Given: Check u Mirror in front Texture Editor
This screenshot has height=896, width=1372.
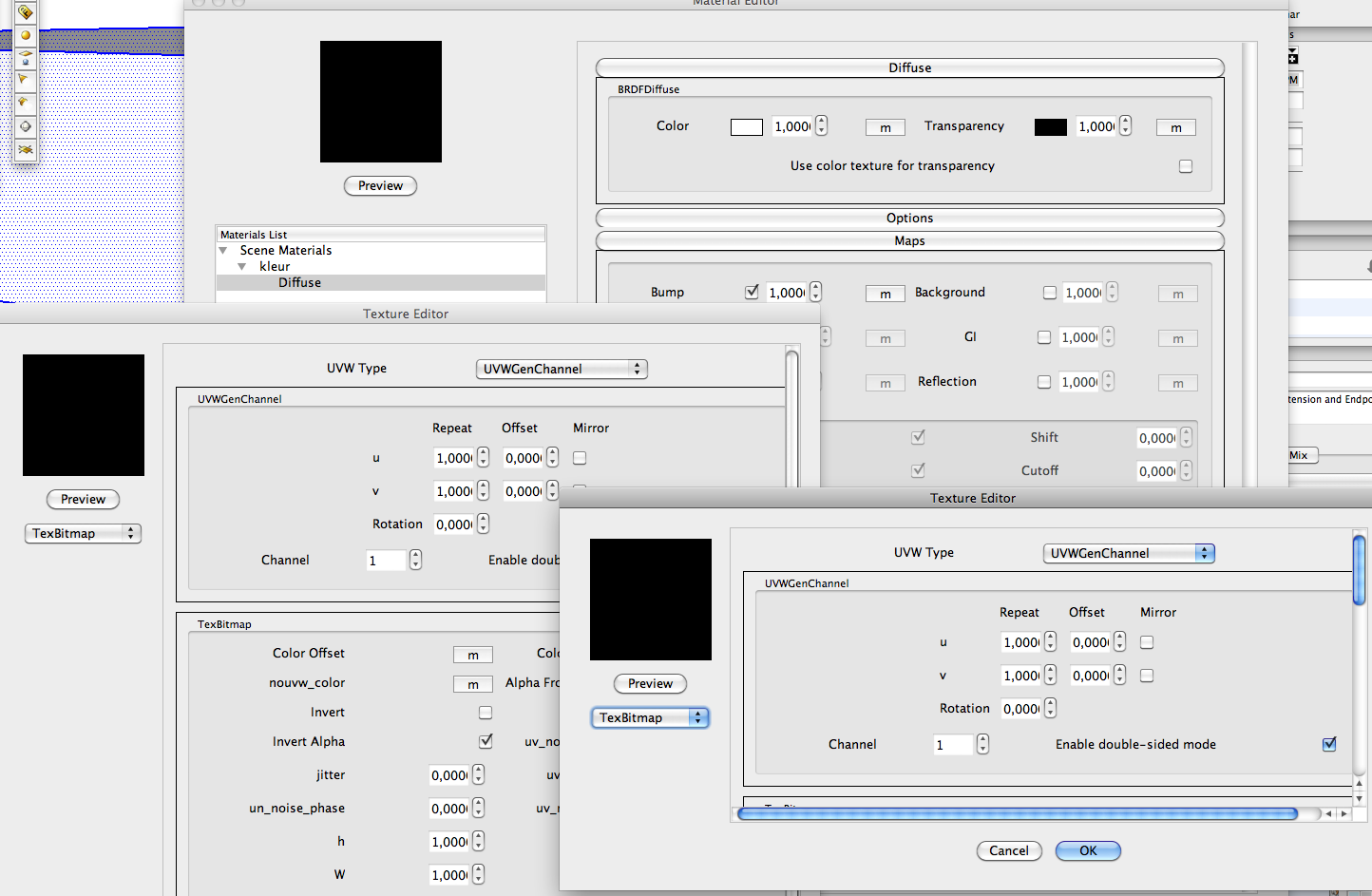Looking at the screenshot, I should click(x=1147, y=642).
